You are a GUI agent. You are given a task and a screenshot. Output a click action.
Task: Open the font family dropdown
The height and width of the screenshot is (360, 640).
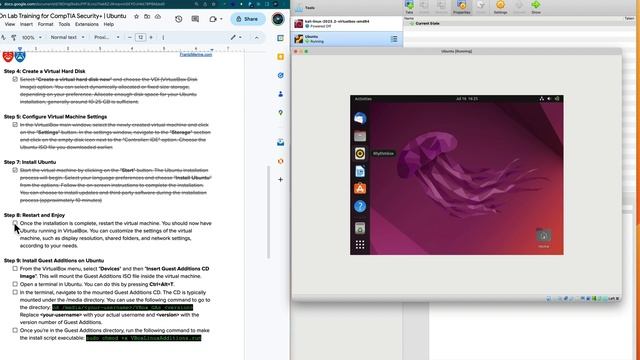[x=107, y=37]
